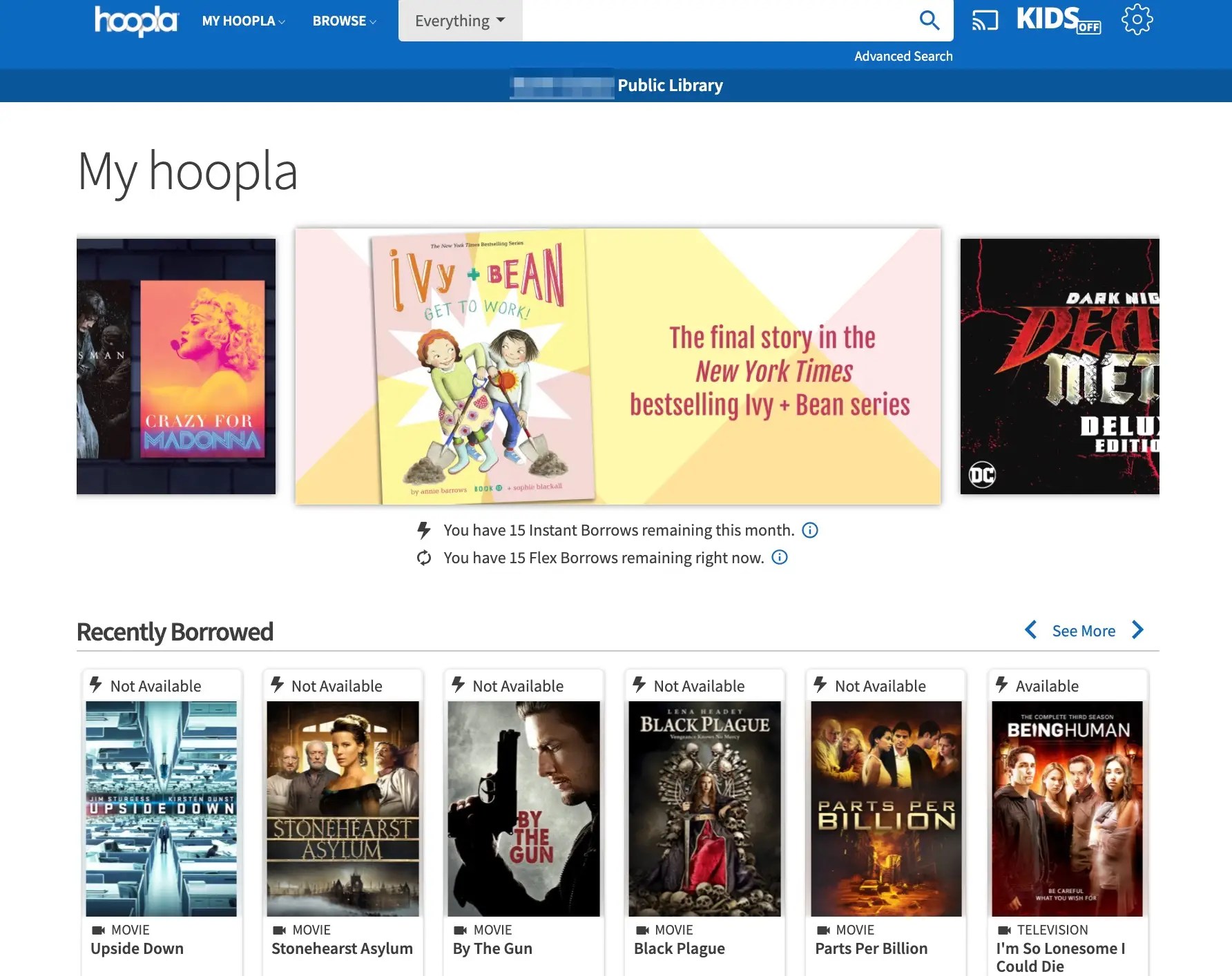Image resolution: width=1232 pixels, height=976 pixels.
Task: Open Upside Down movie cover
Action: 161,808
